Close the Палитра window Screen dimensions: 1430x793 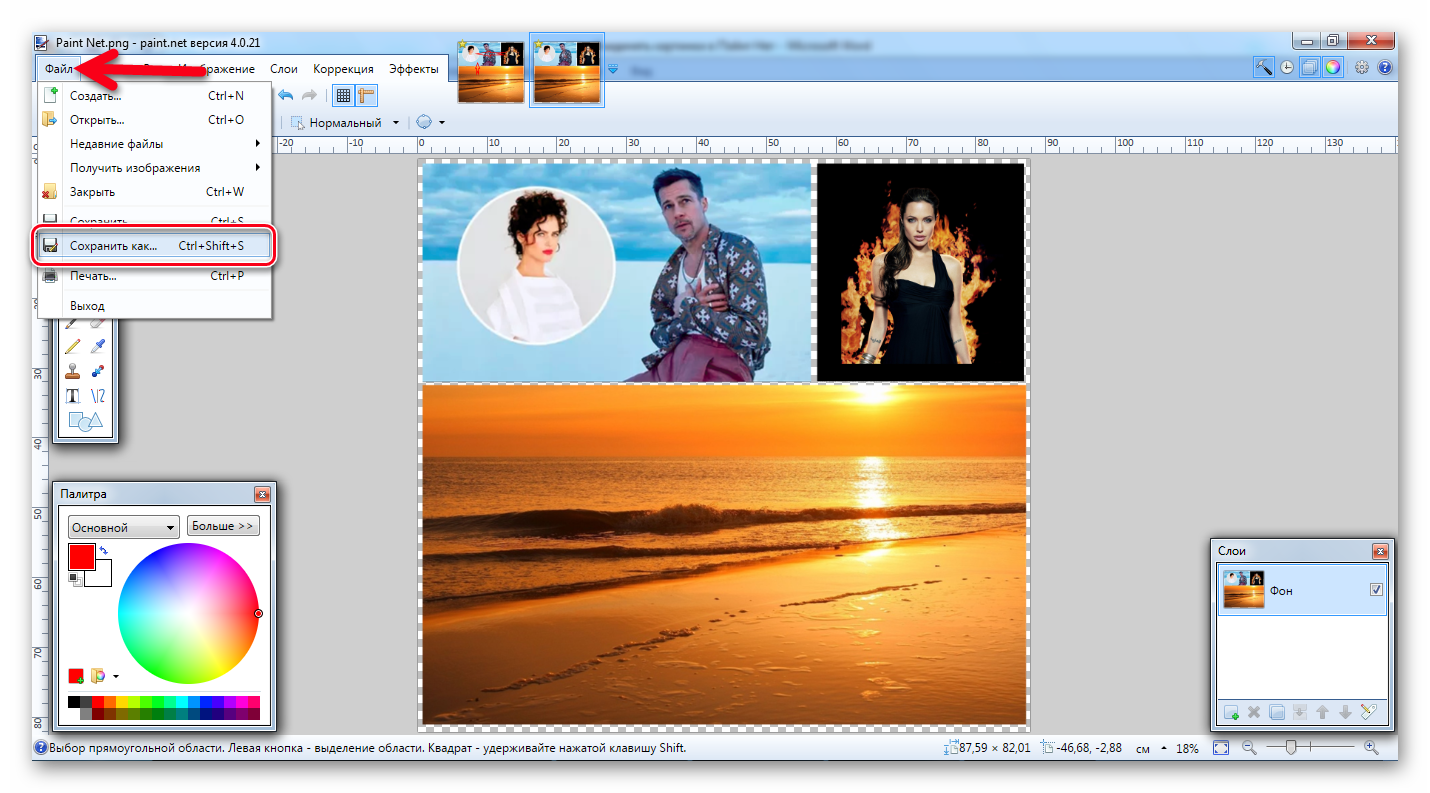(x=262, y=494)
